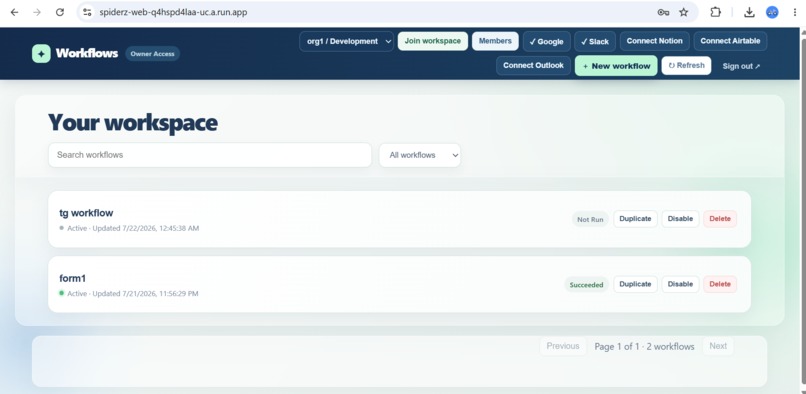Click the Previous page button
Screen dimensions: 806x394
pyautogui.click(x=563, y=346)
